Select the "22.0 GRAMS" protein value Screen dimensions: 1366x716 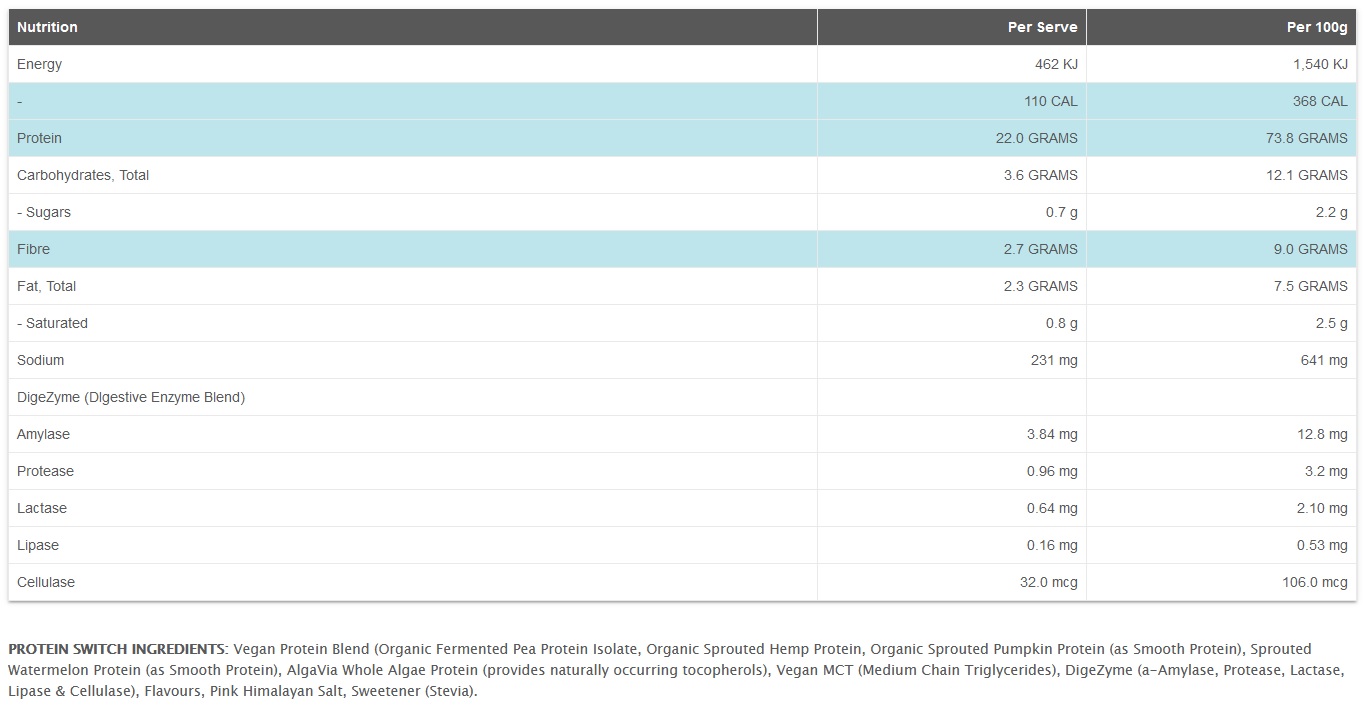tap(1037, 138)
